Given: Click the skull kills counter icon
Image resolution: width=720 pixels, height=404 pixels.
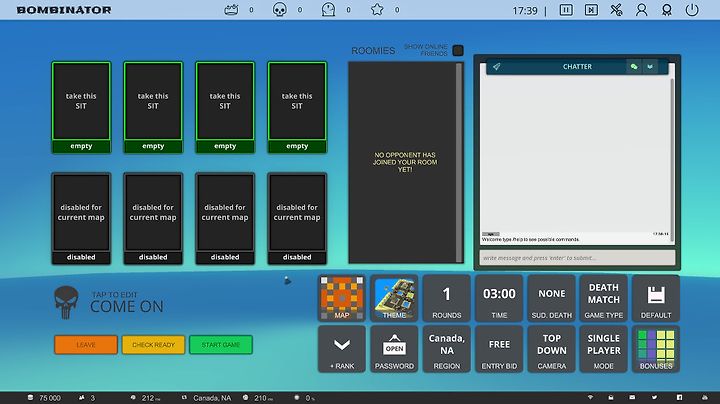Looking at the screenshot, I should point(280,10).
